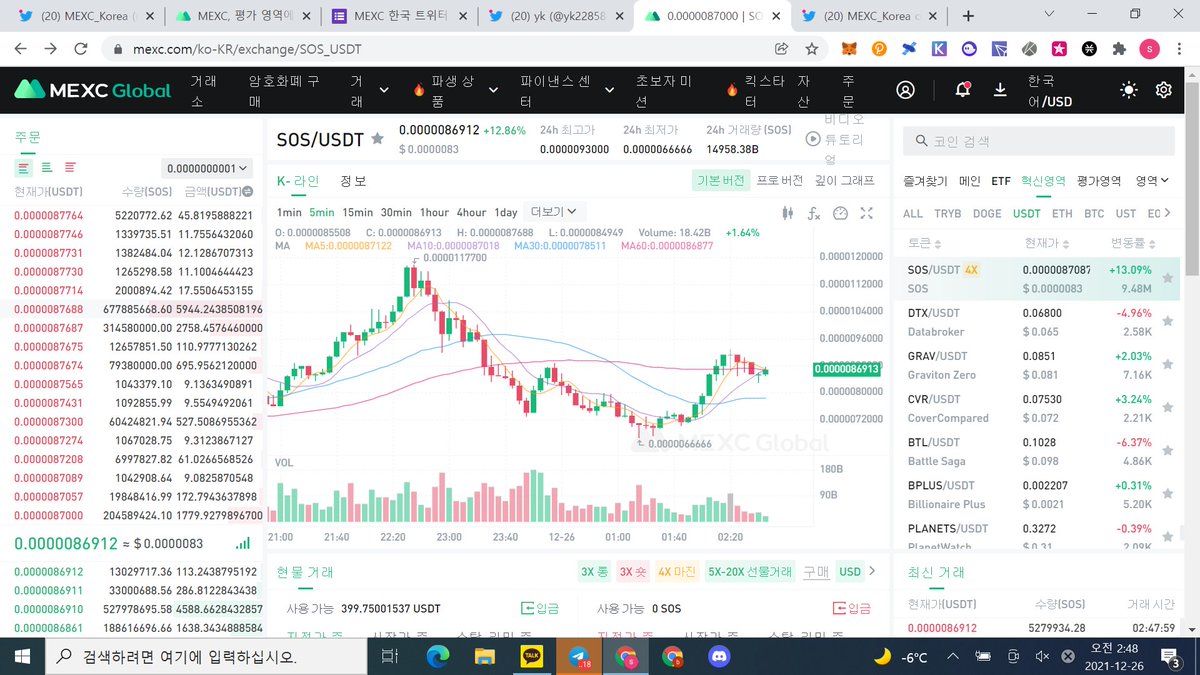The width and height of the screenshot is (1200, 675).
Task: Expand trade type arrow next to USD
Action: tap(871, 571)
